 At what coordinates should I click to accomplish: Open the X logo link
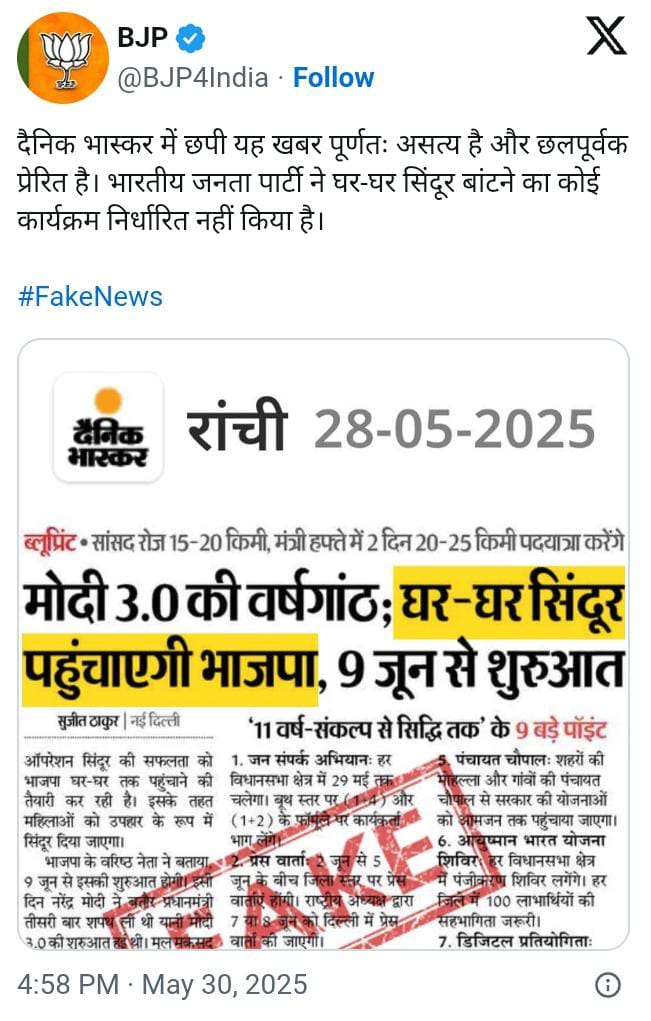coord(606,36)
